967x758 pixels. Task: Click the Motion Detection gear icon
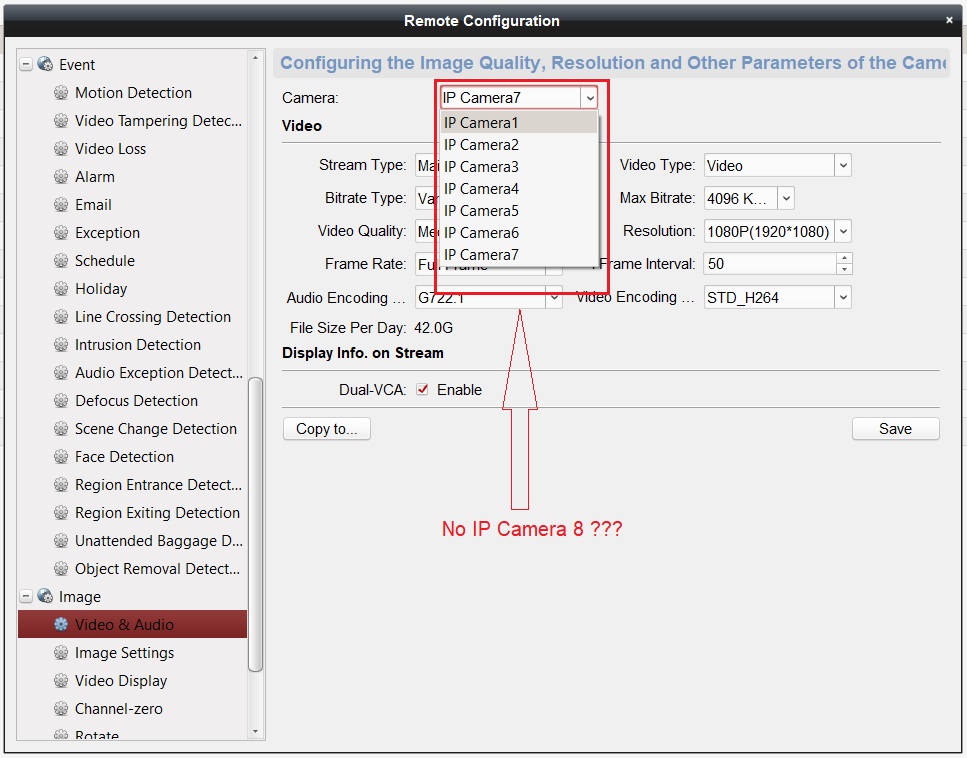pos(61,93)
